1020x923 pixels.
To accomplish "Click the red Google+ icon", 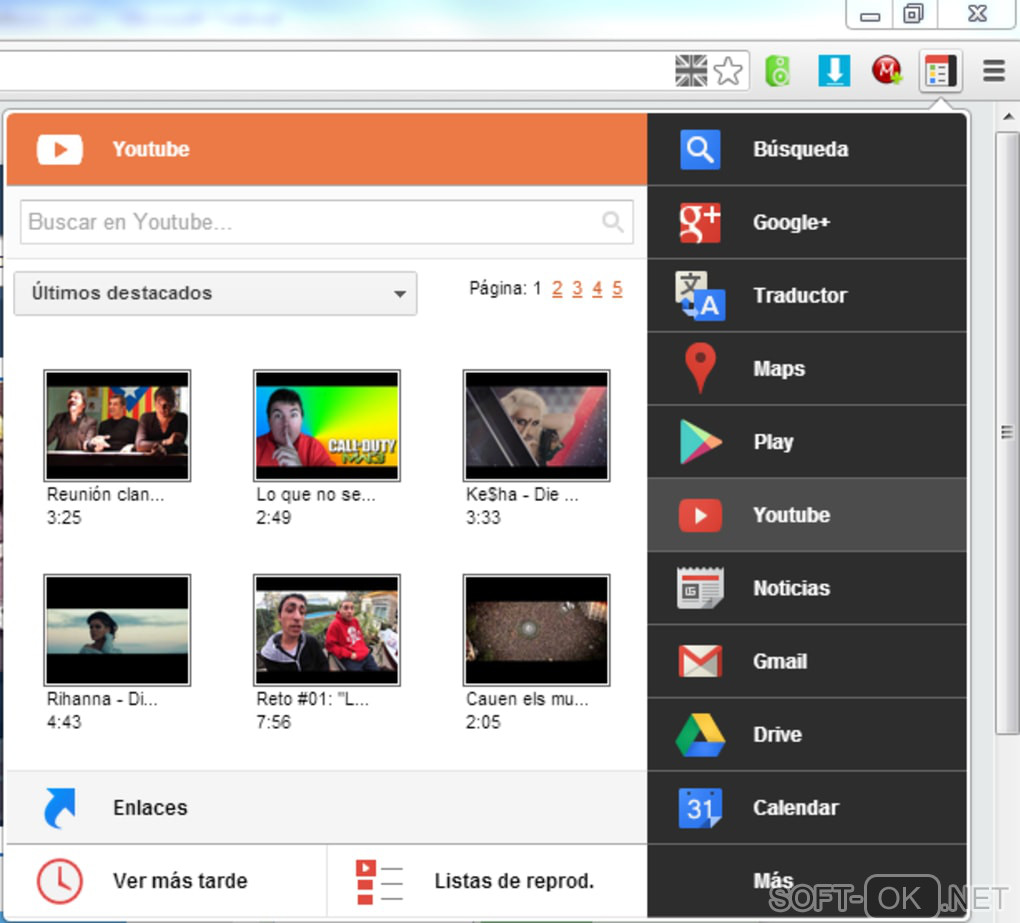I will (700, 222).
